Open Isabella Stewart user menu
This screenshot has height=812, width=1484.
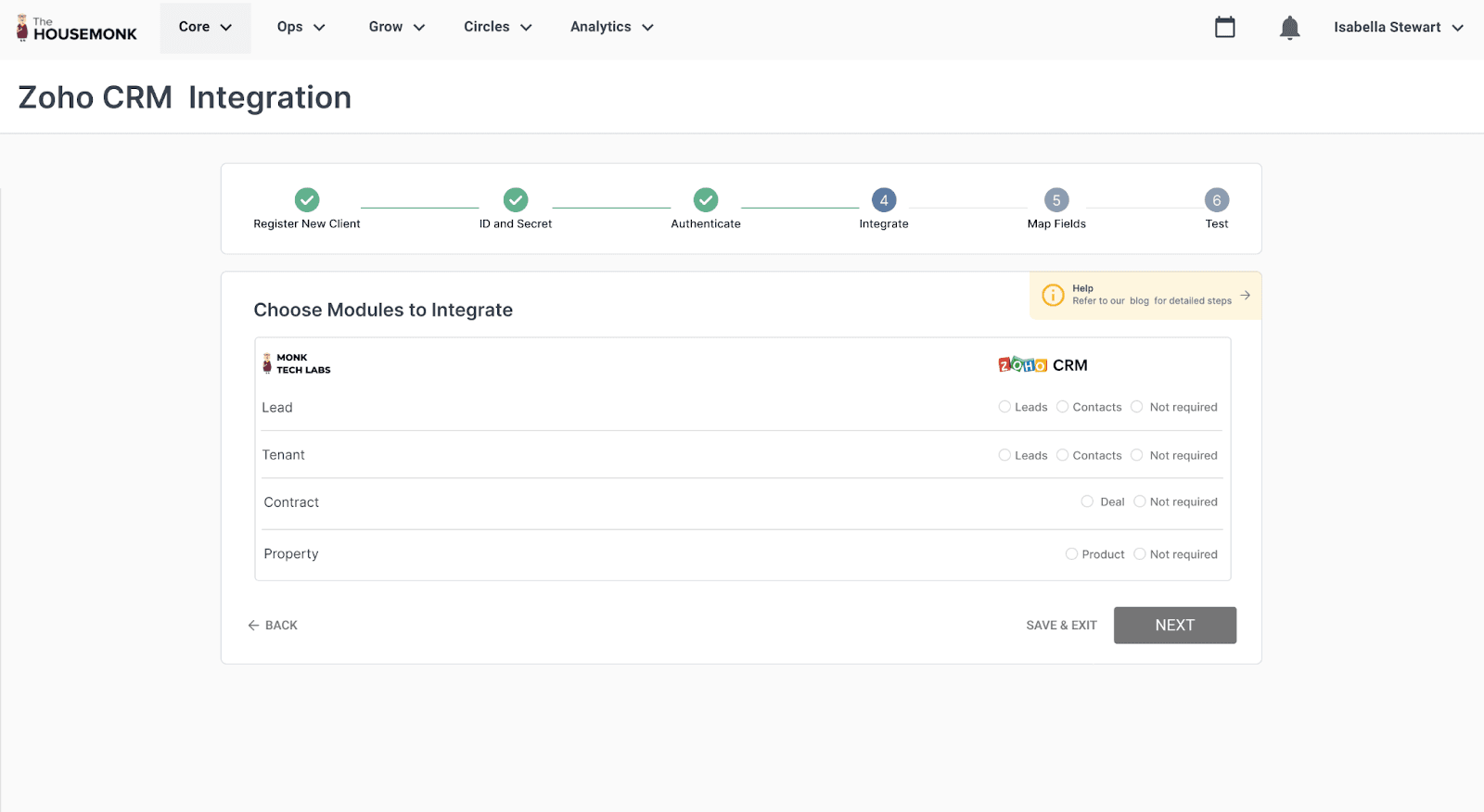click(1398, 27)
